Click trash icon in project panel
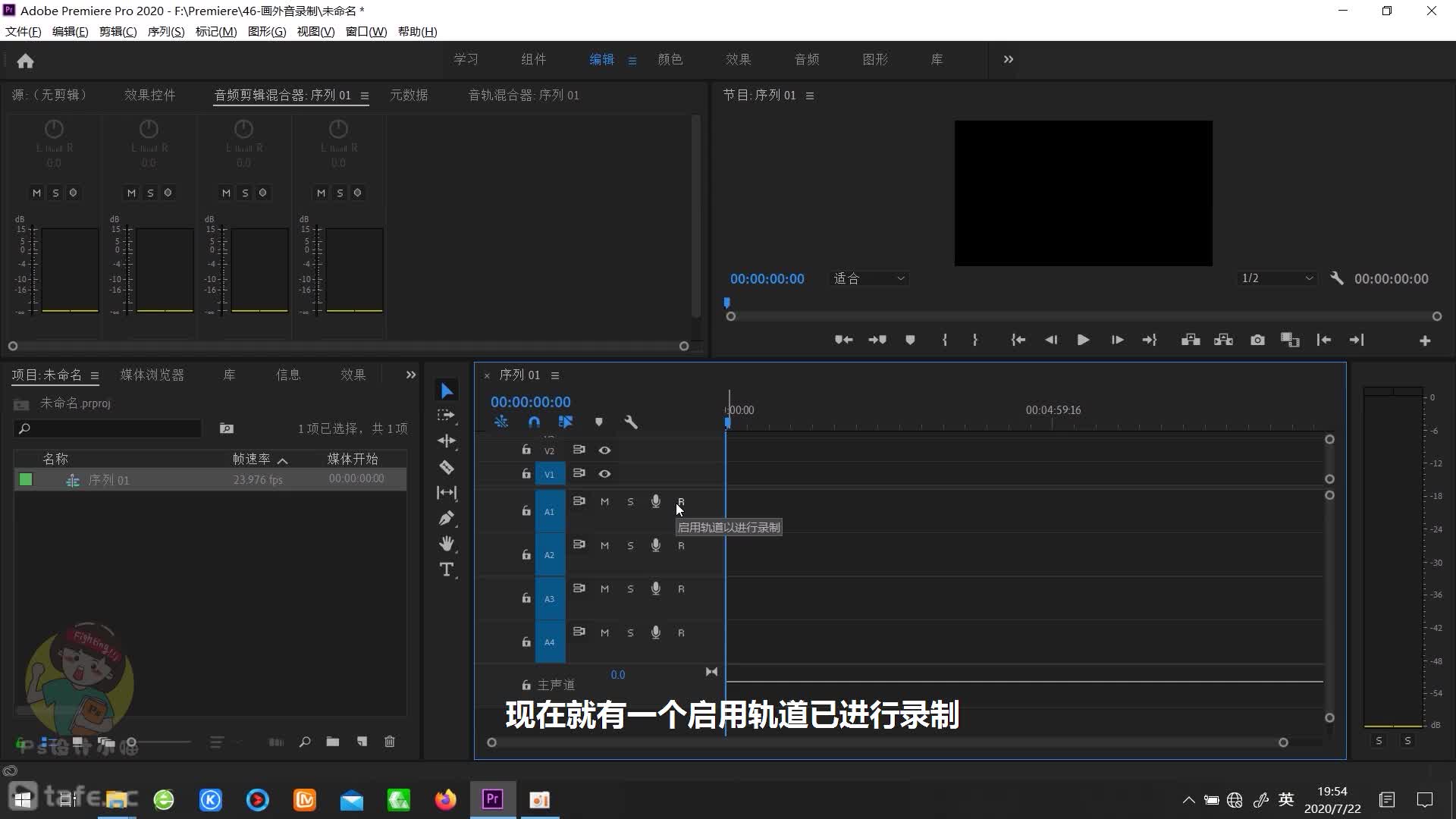This screenshot has width=1456, height=819. coord(390,742)
